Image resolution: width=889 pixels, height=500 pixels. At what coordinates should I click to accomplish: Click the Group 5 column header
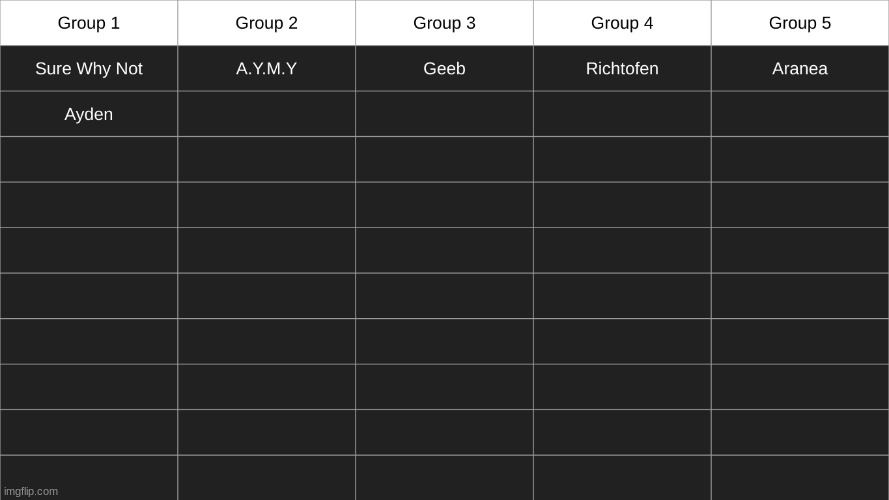800,23
